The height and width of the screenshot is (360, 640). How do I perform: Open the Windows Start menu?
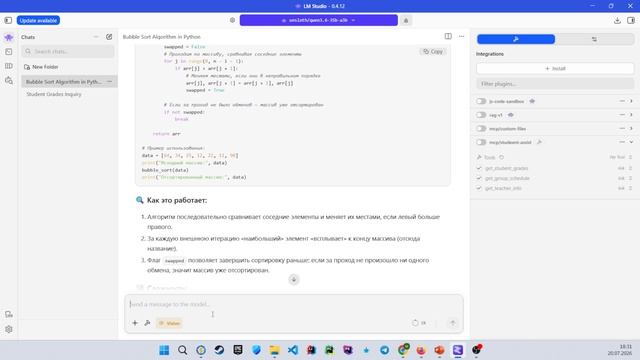[x=164, y=350]
